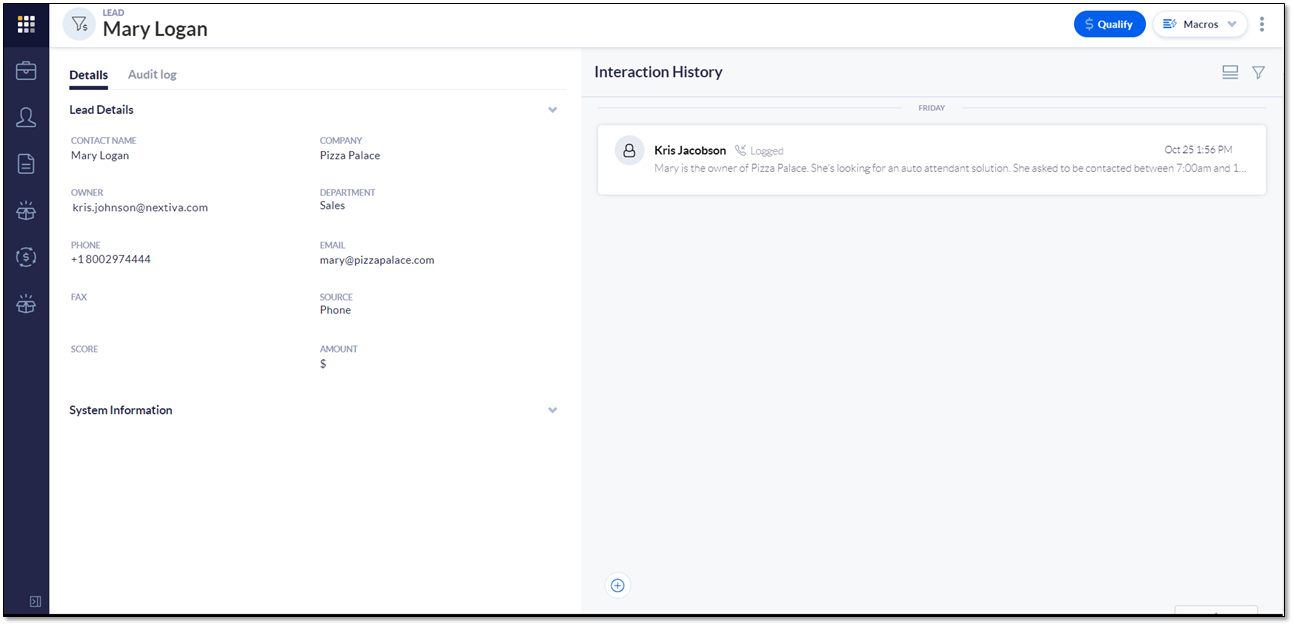Select the dollar-sign deals icon in the sidebar
Screen dimensions: 1294x626
point(25,257)
